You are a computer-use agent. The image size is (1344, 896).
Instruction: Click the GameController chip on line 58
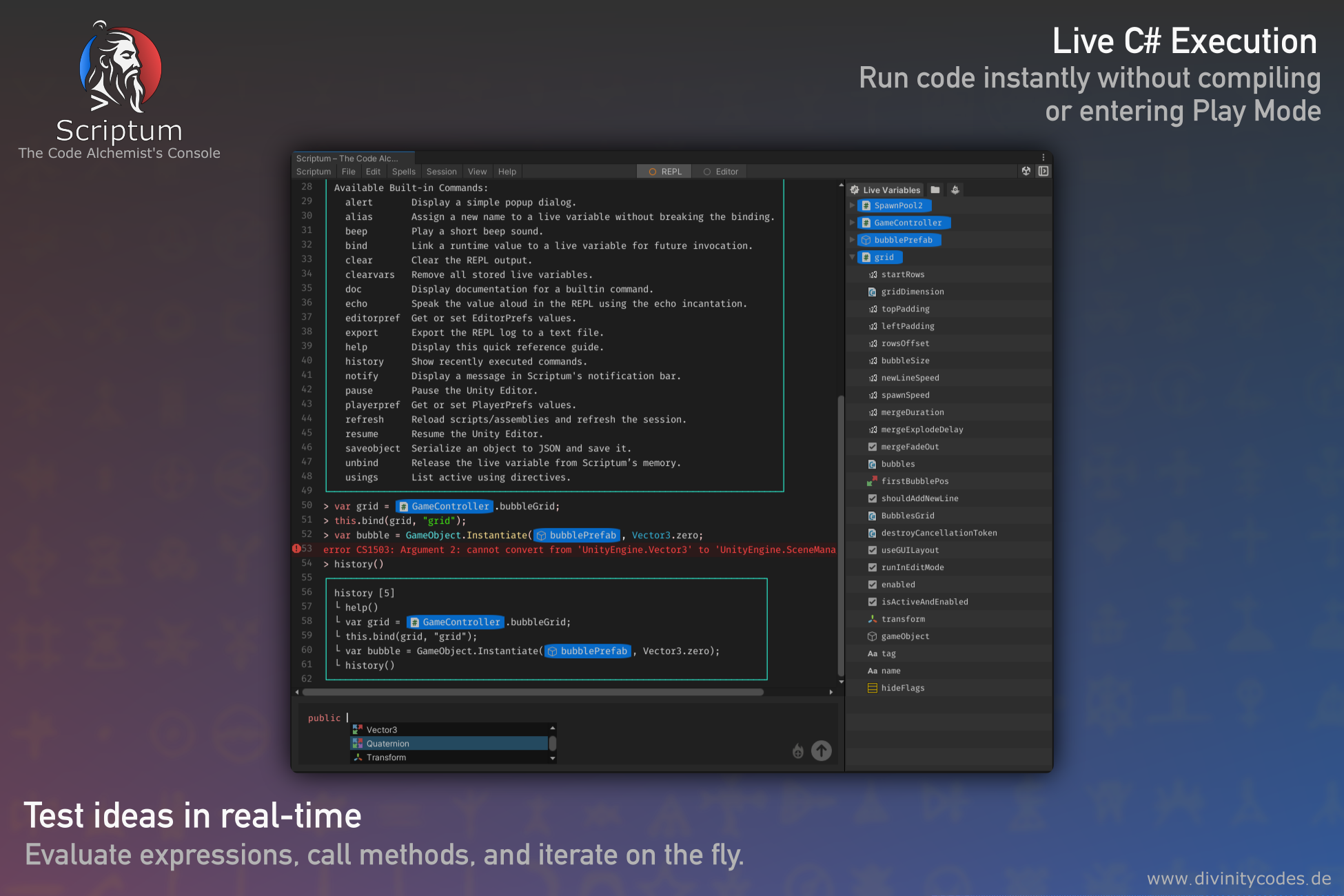click(x=456, y=622)
